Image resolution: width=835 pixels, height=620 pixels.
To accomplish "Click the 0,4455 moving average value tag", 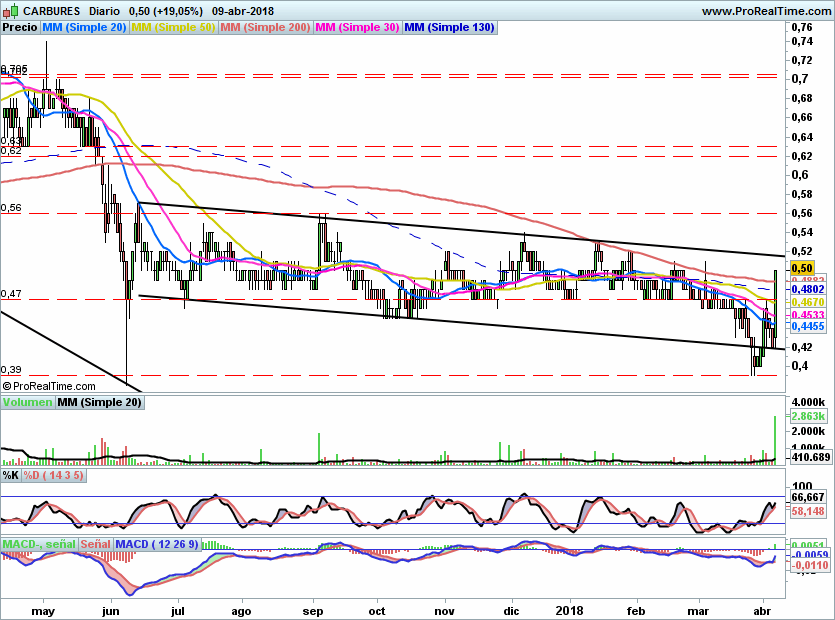I will [x=808, y=326].
